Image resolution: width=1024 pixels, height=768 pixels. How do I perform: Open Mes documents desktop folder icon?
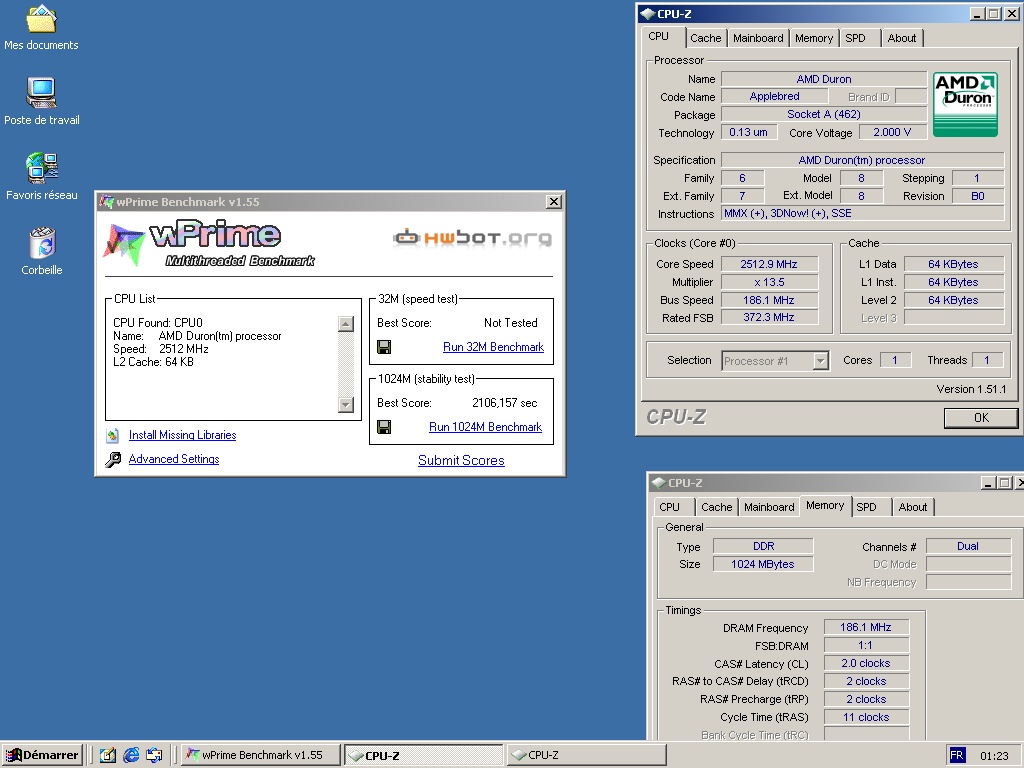41,20
